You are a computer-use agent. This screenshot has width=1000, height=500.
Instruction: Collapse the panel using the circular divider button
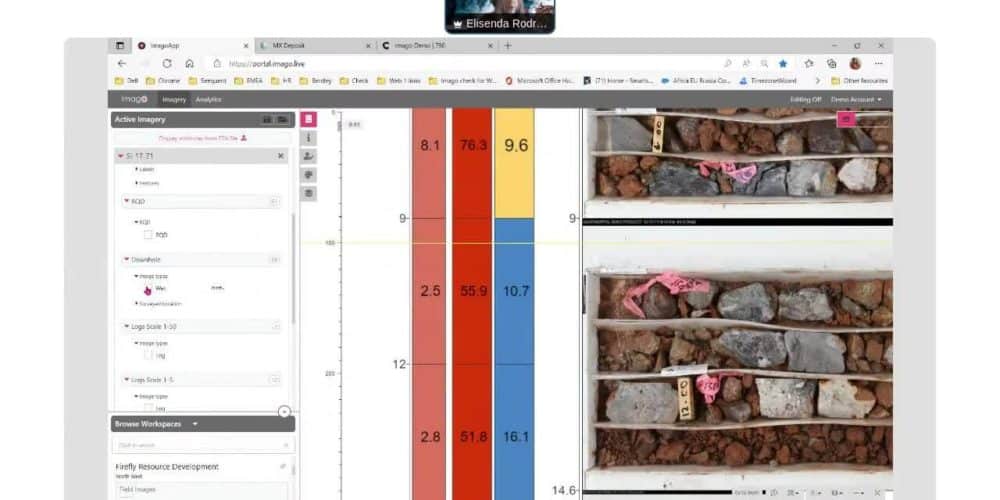pyautogui.click(x=284, y=411)
